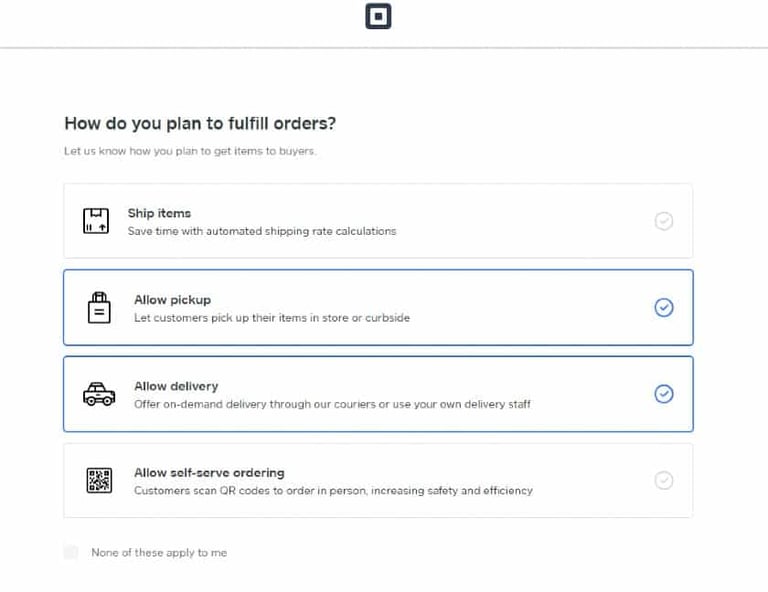This screenshot has width=768, height=592.
Task: Select the Allow pickup title
Action: (x=172, y=299)
